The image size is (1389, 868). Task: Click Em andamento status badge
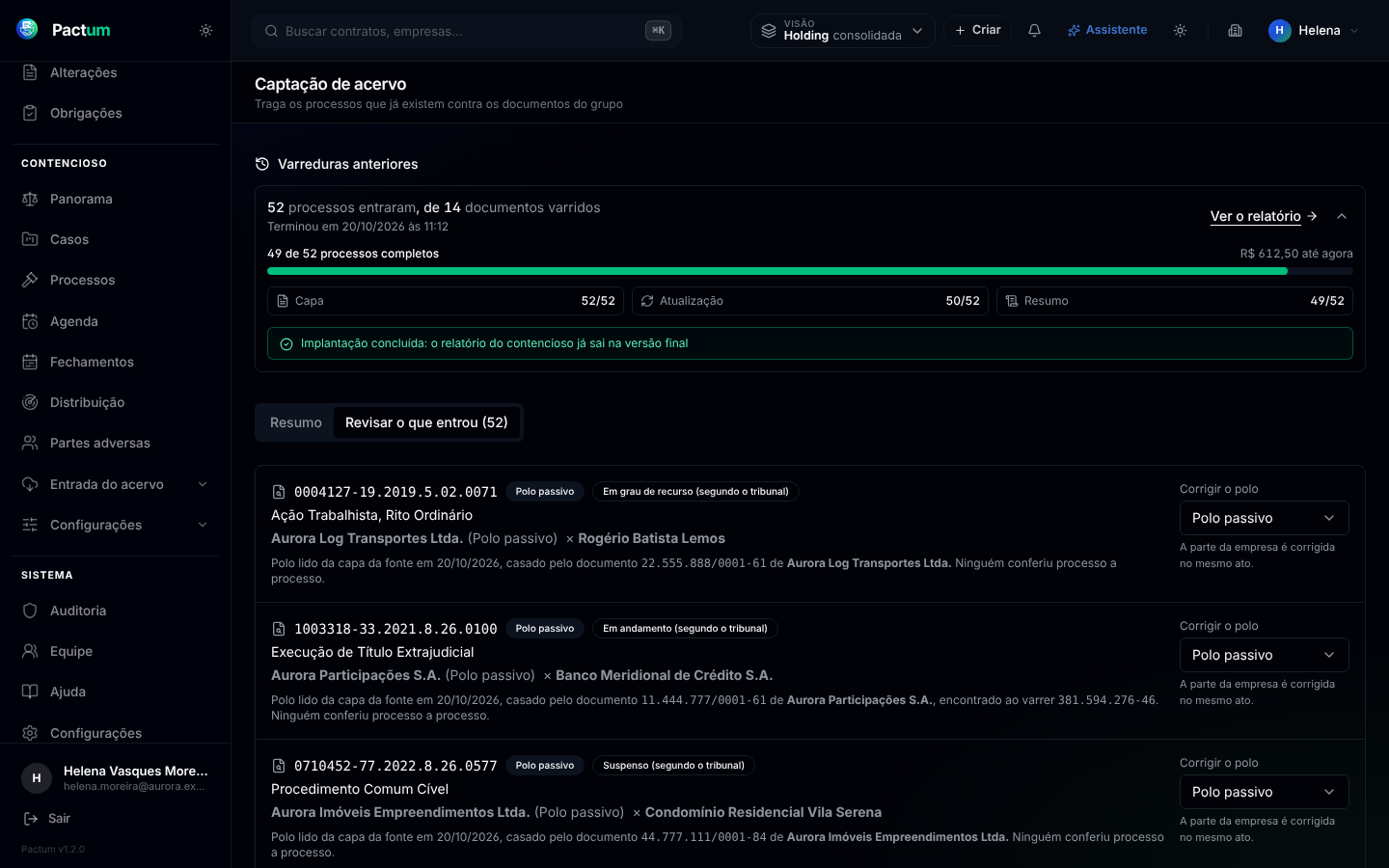(x=685, y=629)
